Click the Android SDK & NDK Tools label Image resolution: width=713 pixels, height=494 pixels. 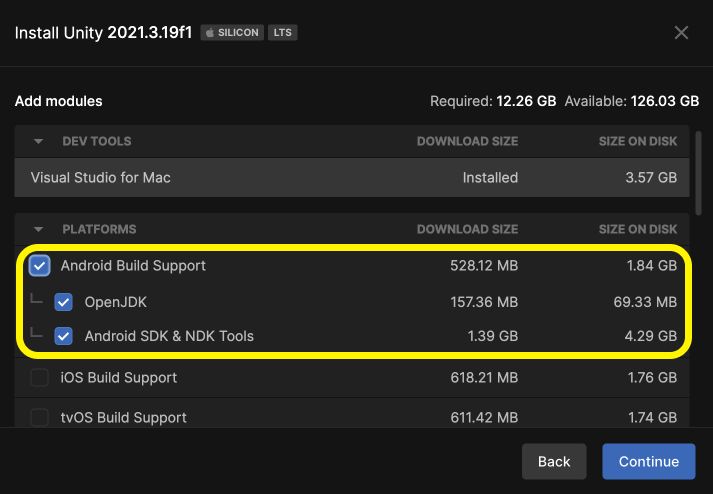tap(169, 336)
